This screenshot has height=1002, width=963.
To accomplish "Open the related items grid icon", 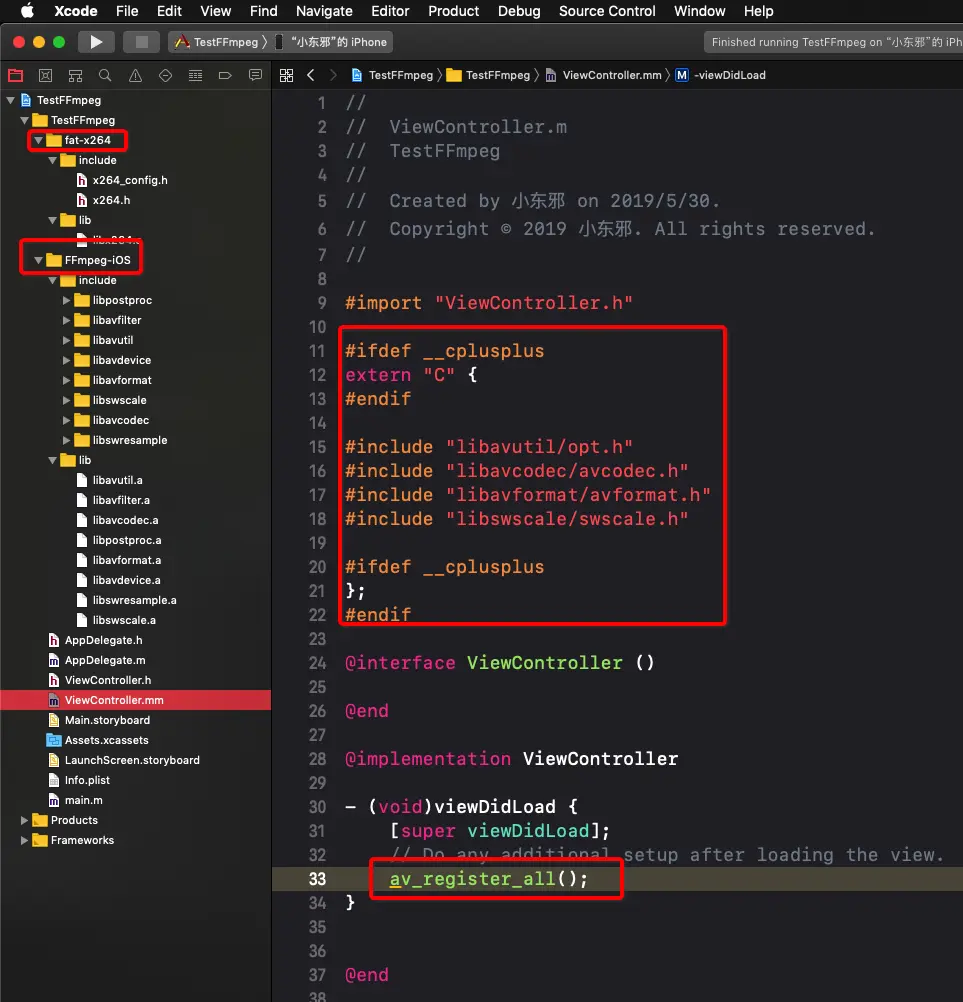I will point(286,75).
